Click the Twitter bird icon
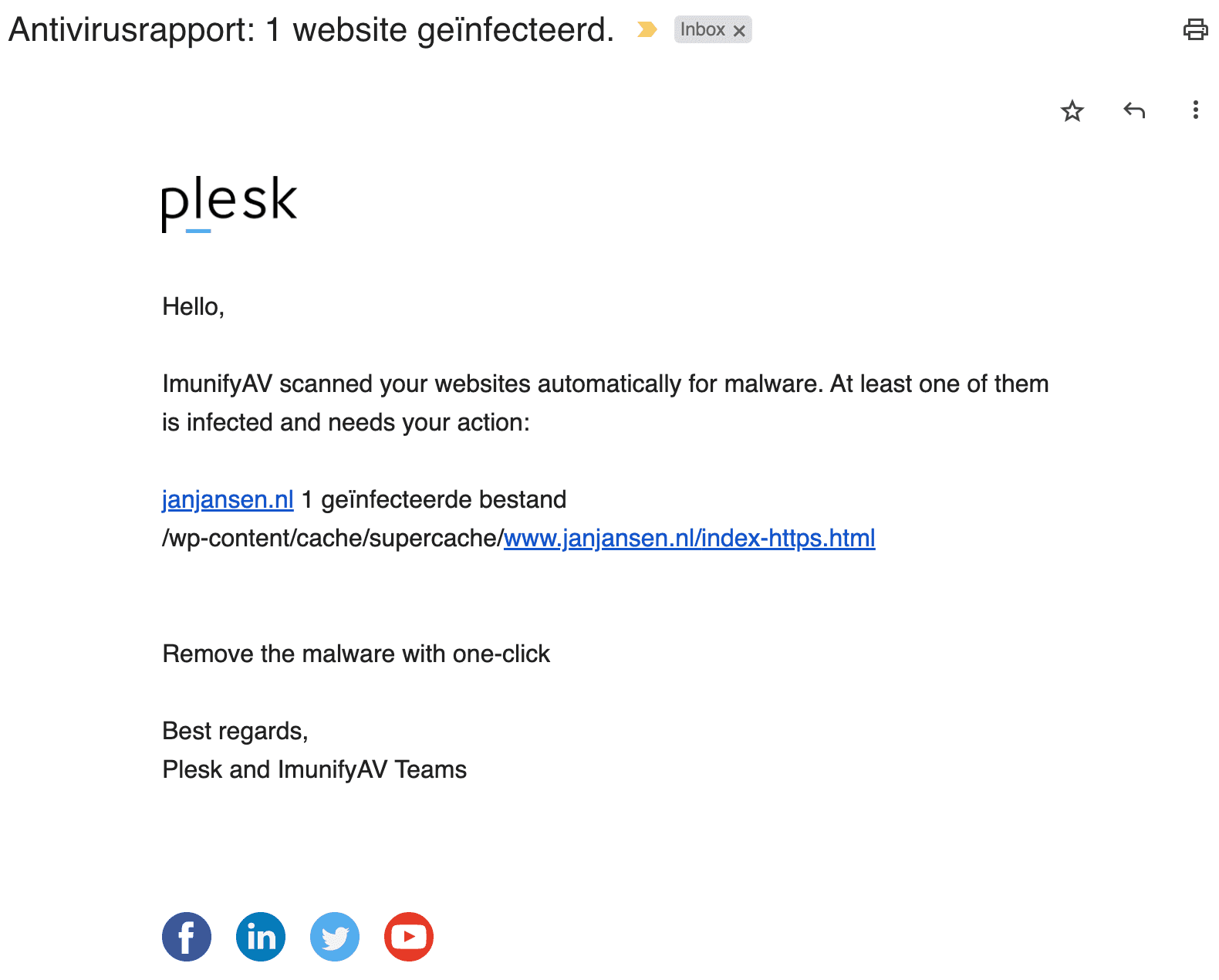 tap(335, 937)
